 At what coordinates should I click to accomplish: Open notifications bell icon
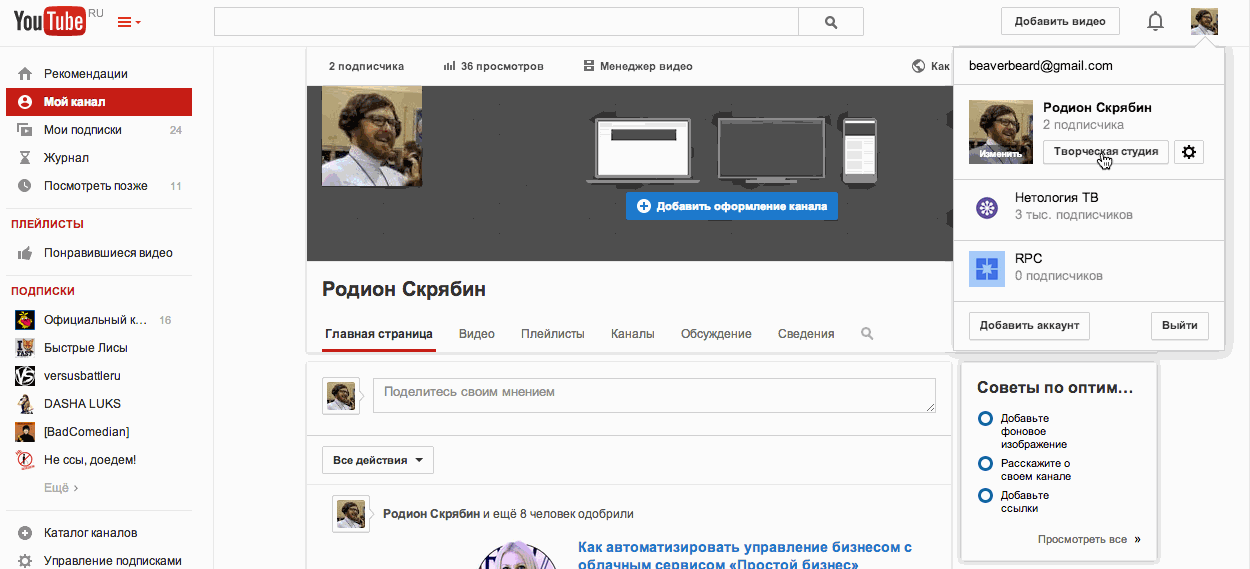(1156, 21)
